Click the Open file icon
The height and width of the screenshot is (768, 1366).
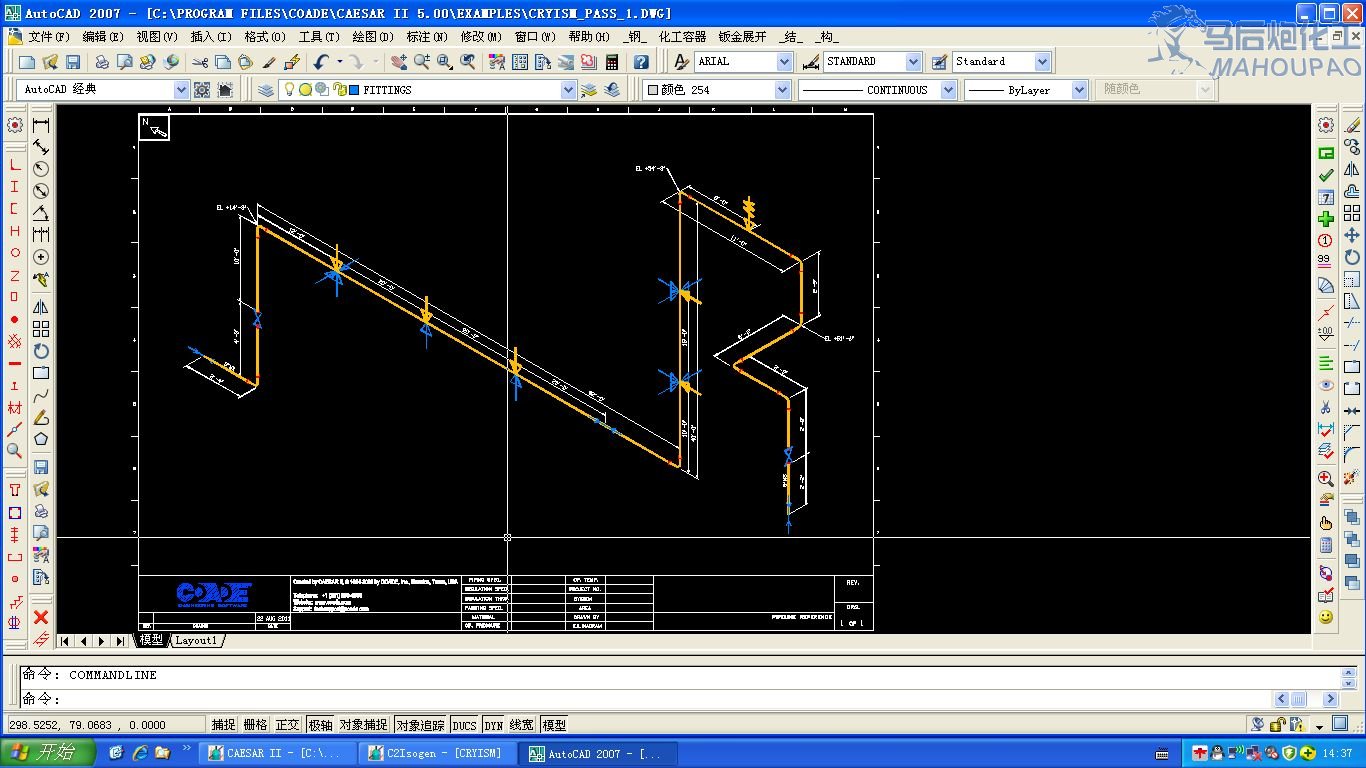pyautogui.click(x=51, y=62)
